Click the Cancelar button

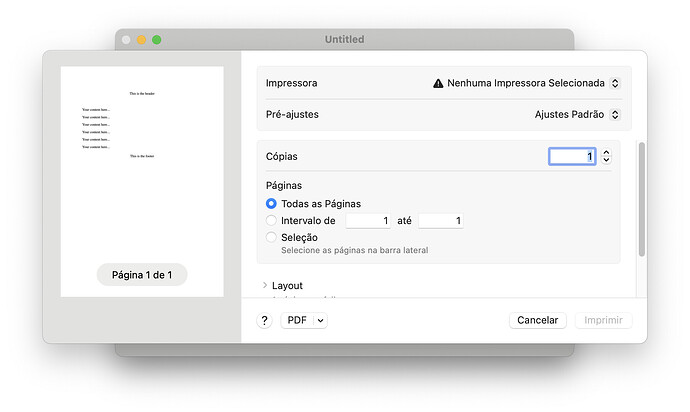click(538, 320)
